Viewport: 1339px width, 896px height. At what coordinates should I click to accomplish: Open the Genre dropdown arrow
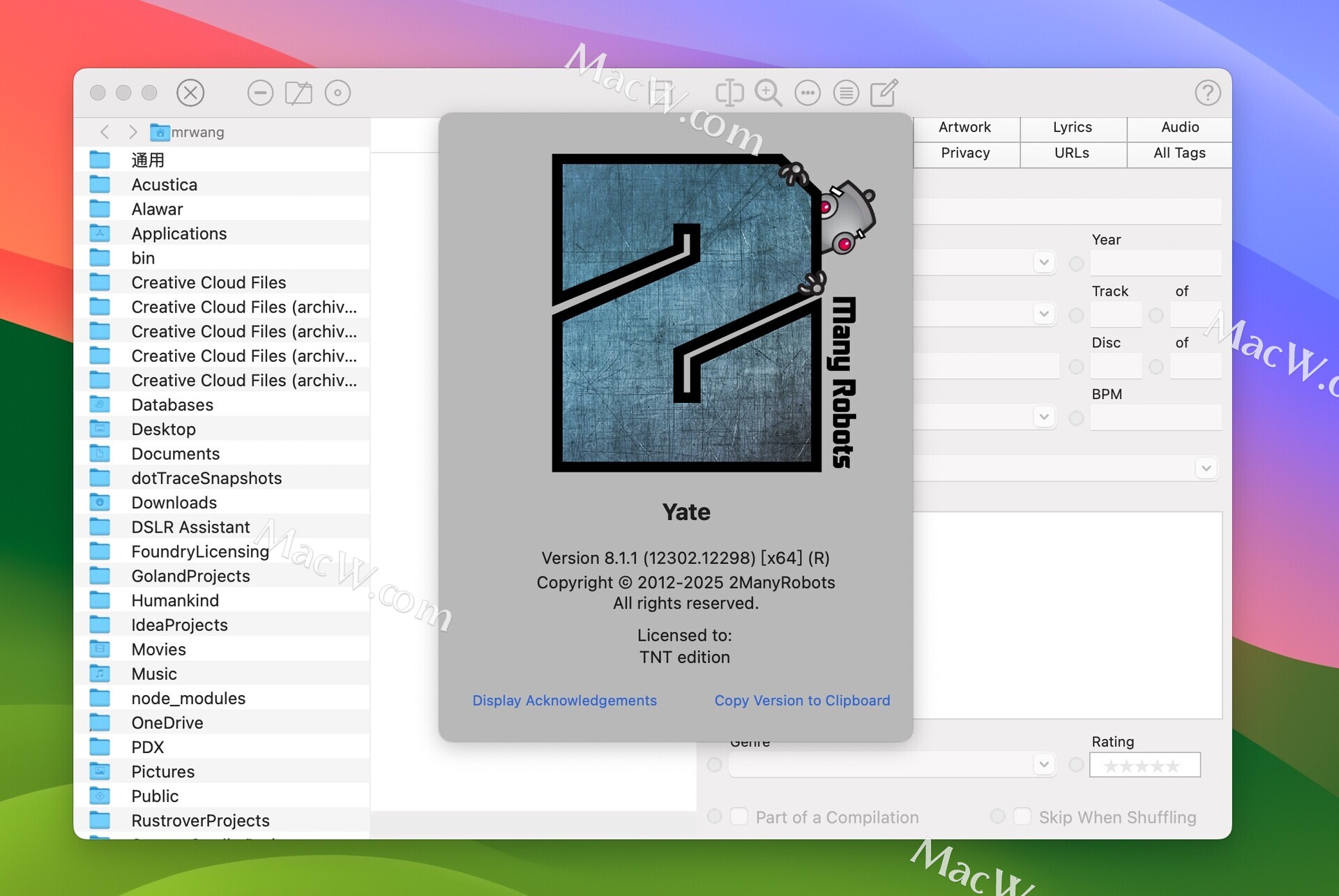tap(1044, 764)
